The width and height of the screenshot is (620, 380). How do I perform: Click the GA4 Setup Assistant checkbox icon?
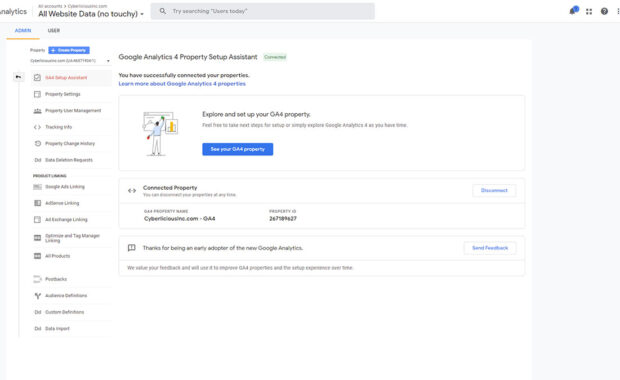click(37, 78)
